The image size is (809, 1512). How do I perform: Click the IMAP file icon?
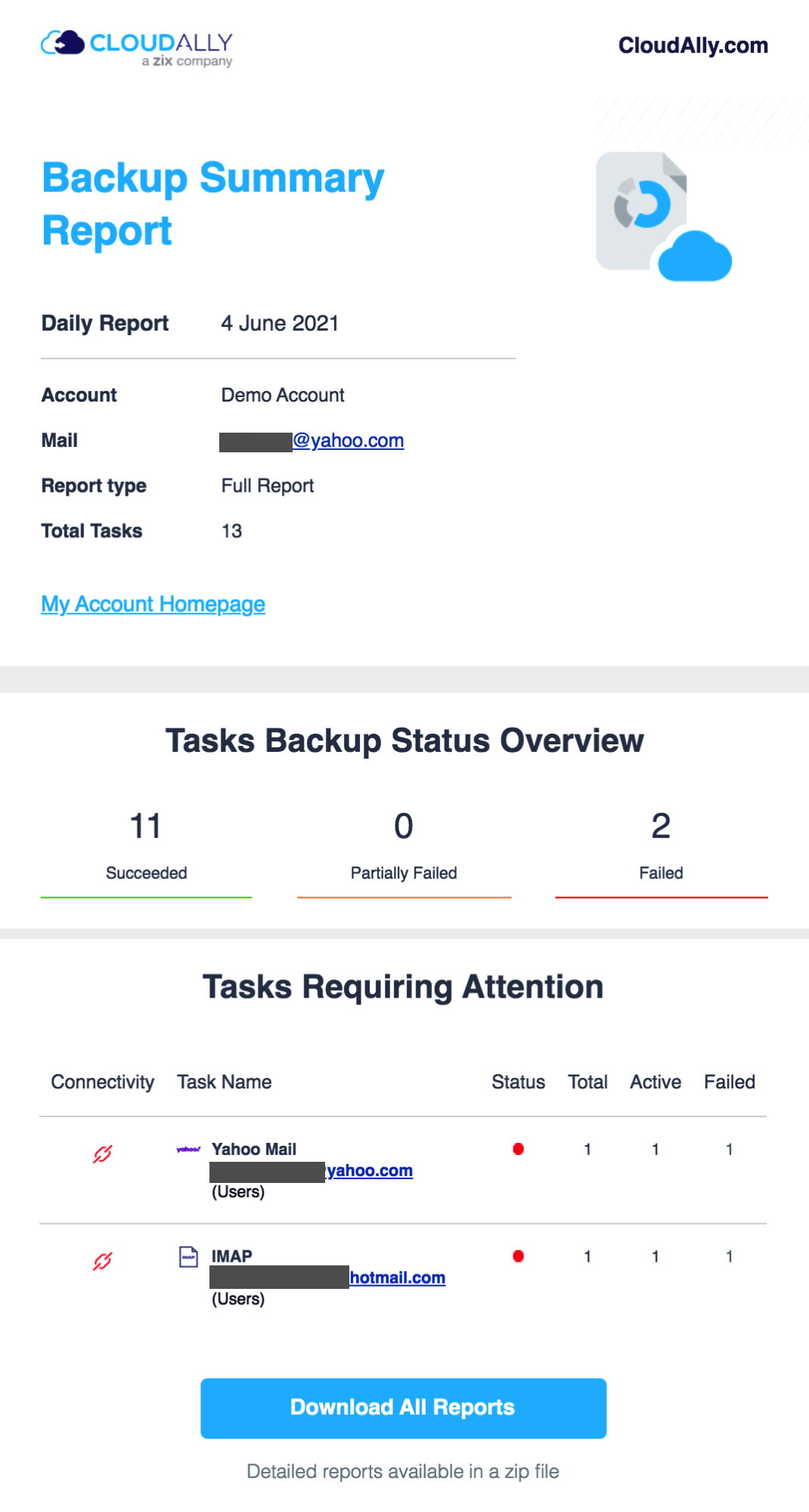pyautogui.click(x=188, y=1256)
